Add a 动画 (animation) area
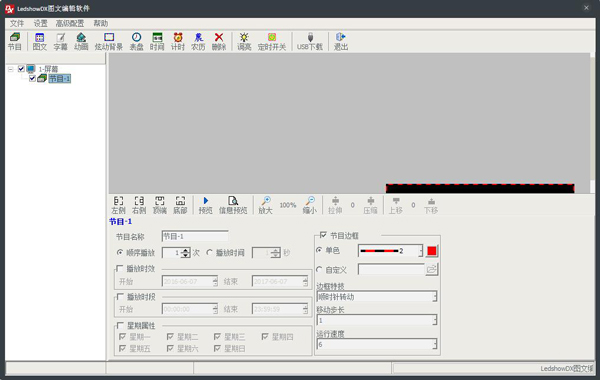Screen dimensions: 600x380 pyautogui.click(x=81, y=41)
